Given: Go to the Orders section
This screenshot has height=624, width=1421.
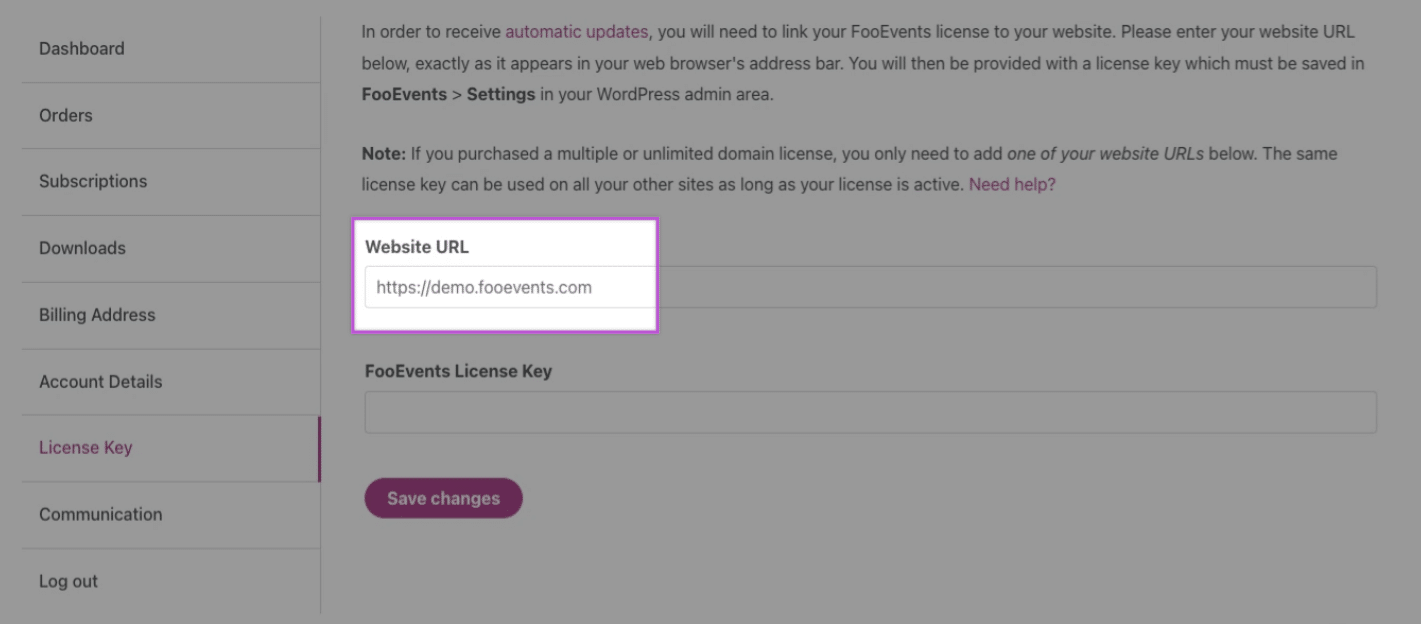Looking at the screenshot, I should tap(66, 115).
